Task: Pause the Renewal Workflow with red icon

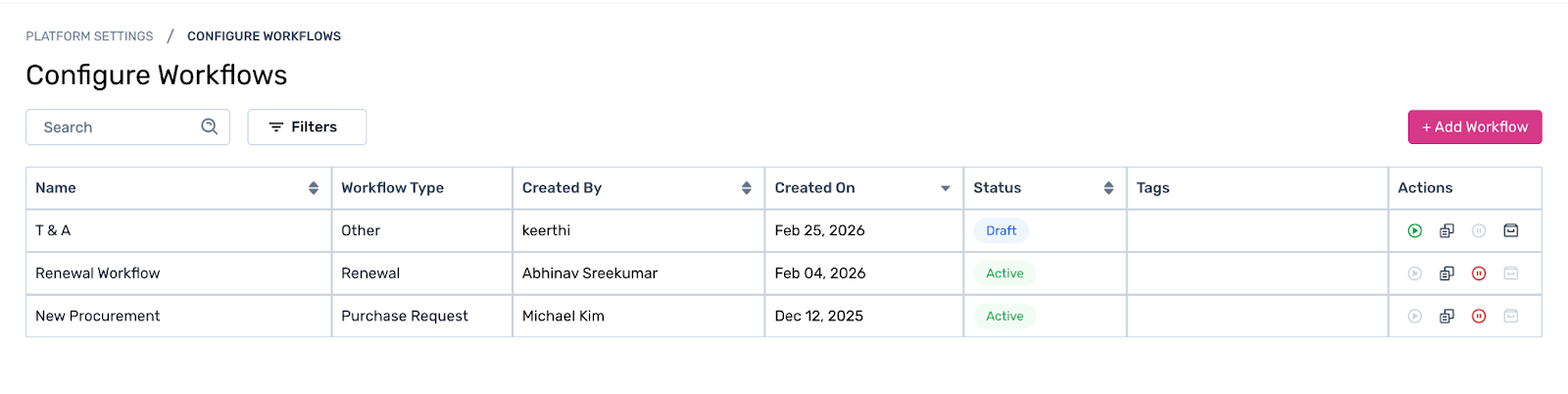Action: 1479,273
